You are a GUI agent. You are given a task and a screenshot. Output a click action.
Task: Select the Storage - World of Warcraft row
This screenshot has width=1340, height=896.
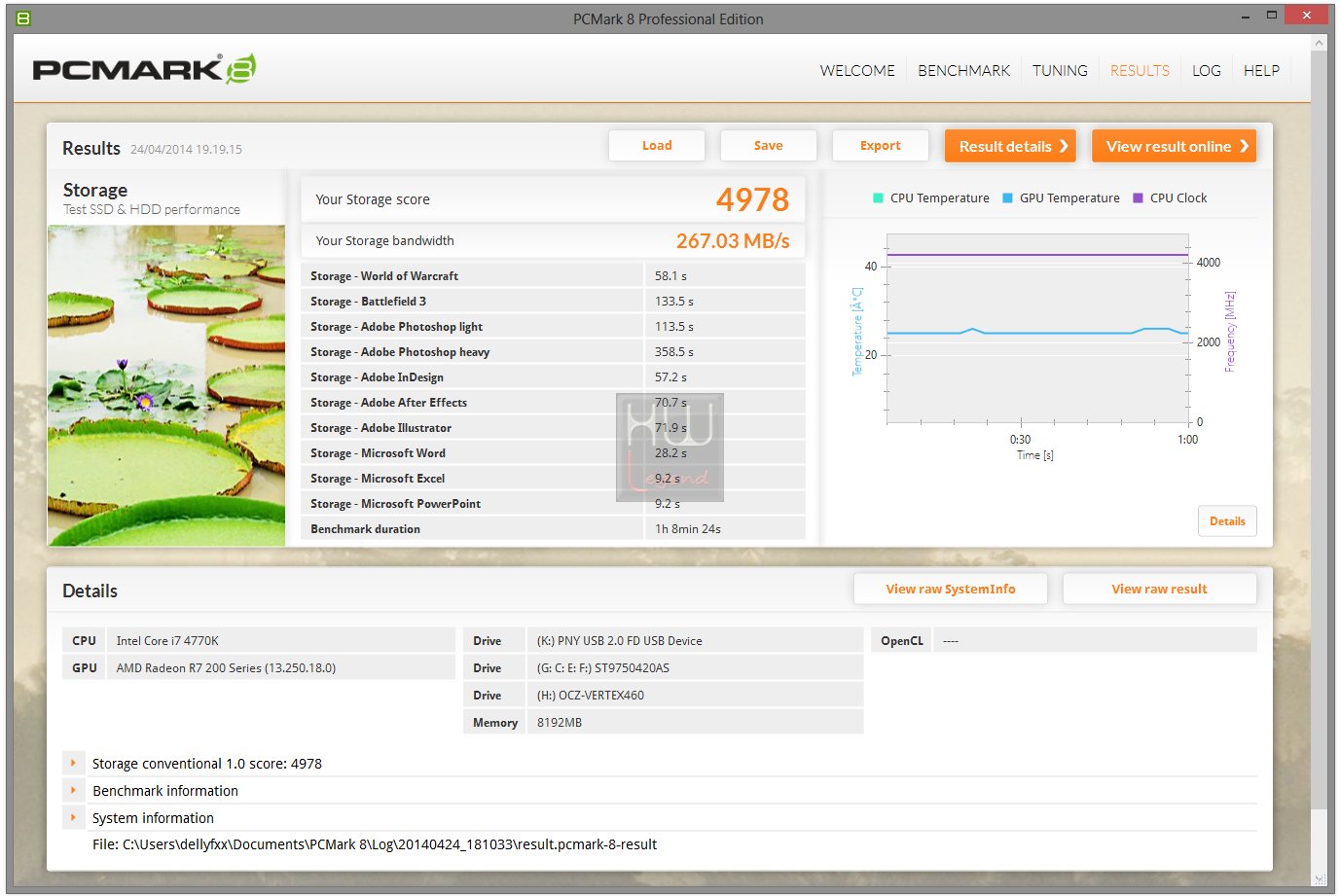point(553,276)
